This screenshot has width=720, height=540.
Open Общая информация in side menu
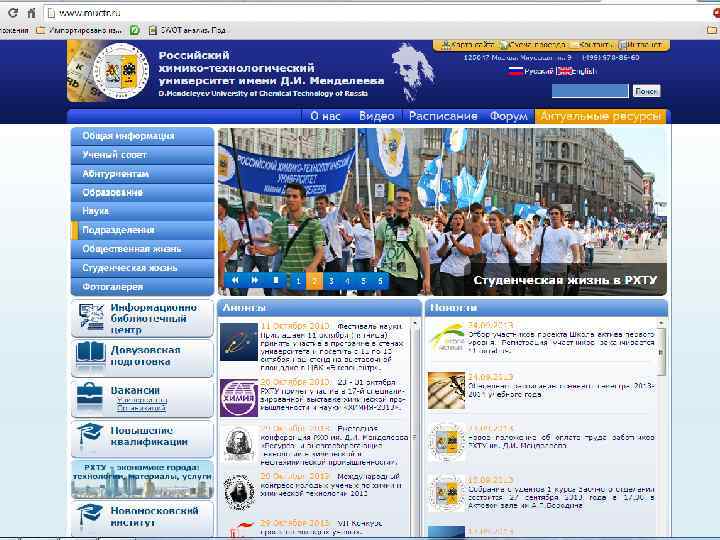pyautogui.click(x=142, y=136)
